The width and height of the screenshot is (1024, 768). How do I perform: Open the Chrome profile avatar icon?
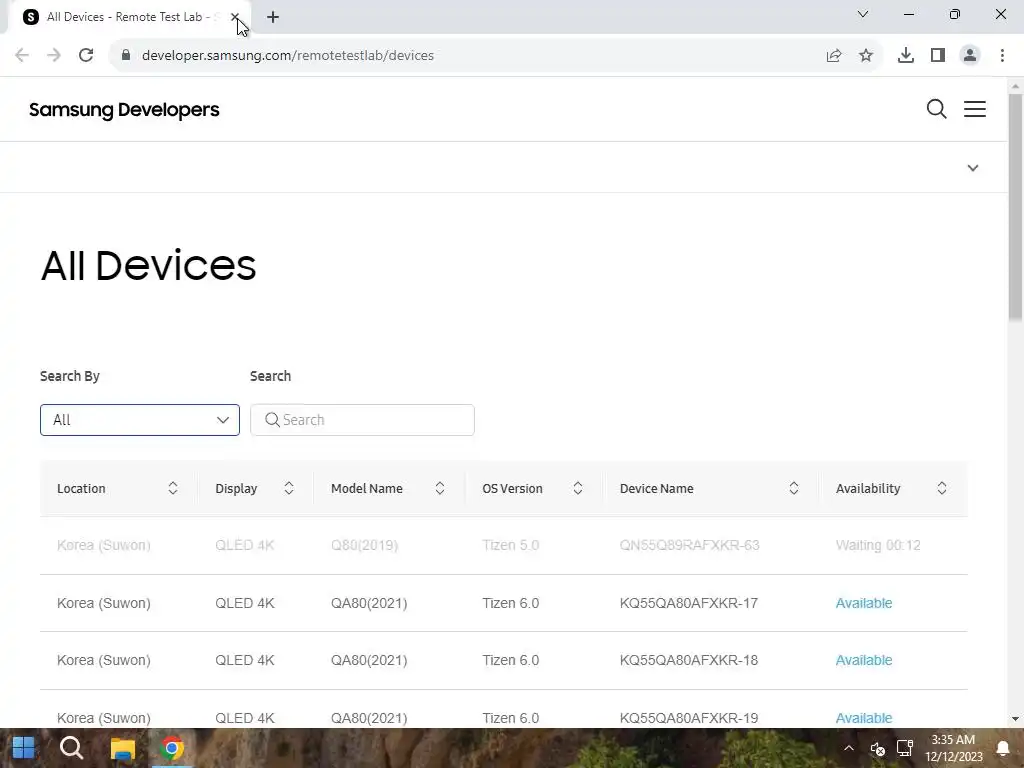coord(970,56)
